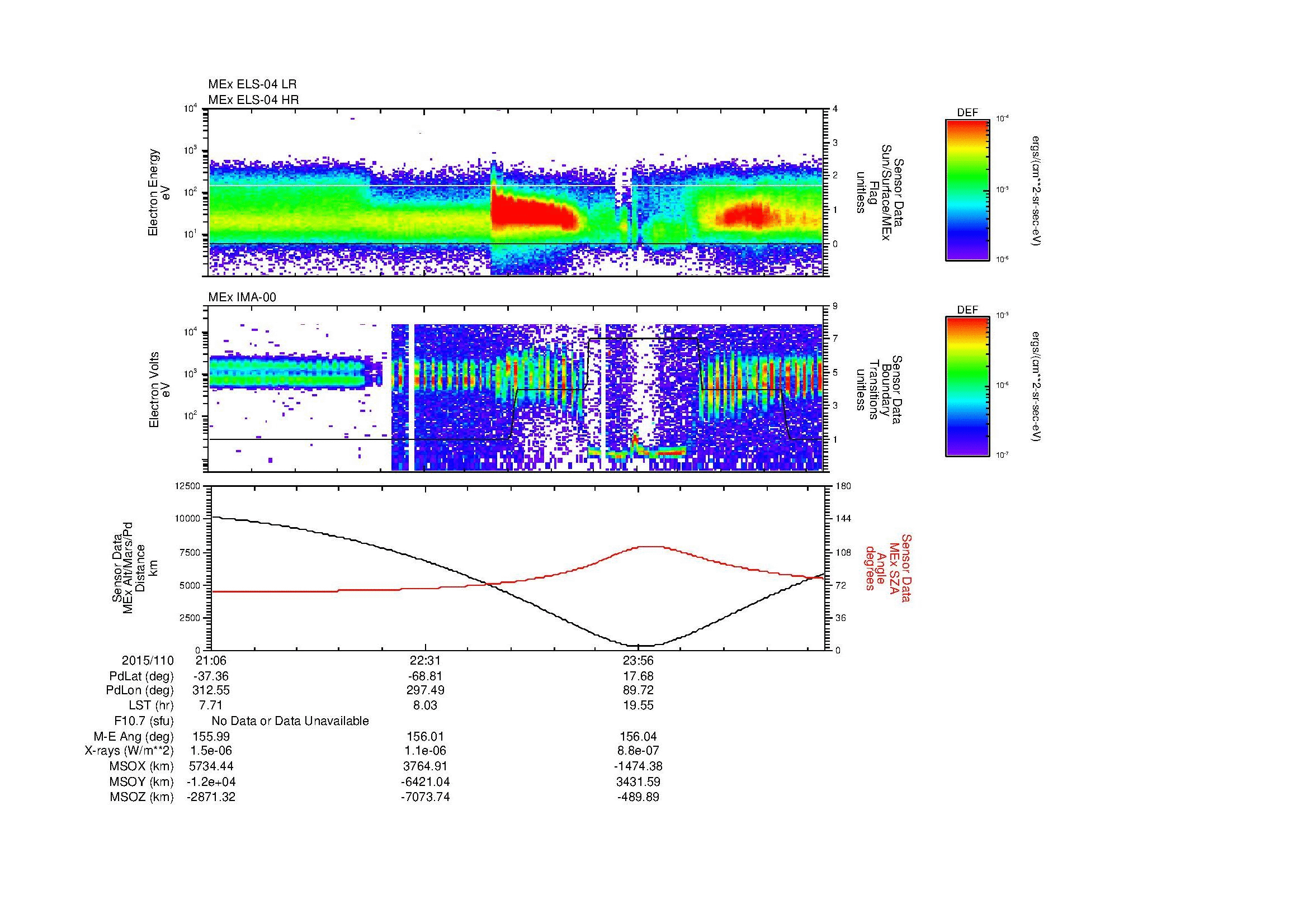This screenshot has height=924, width=1308.
Task: Click the MSOY value 3431.59
Action: click(639, 781)
